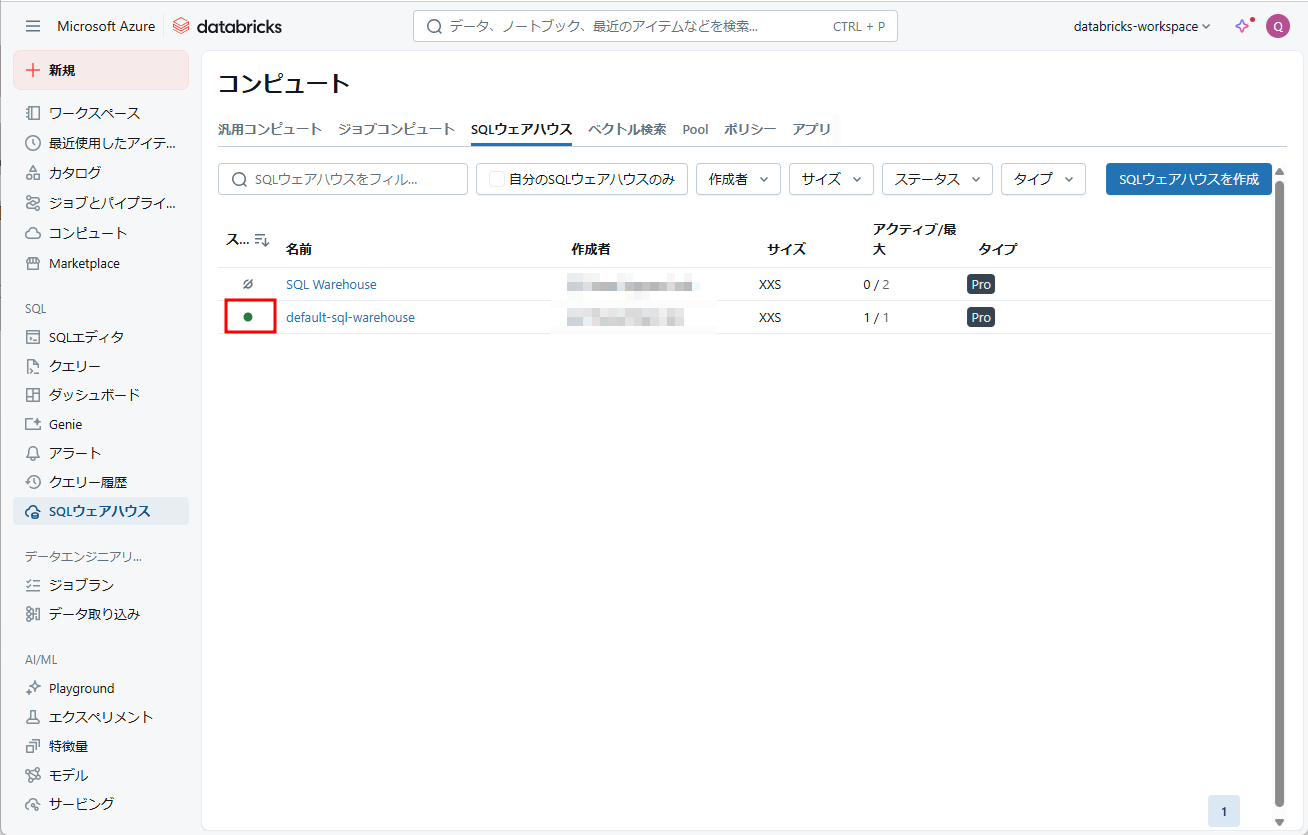This screenshot has width=1308, height=835.
Task: Click the Databricks Assistant sparkle icon
Action: click(x=1242, y=26)
